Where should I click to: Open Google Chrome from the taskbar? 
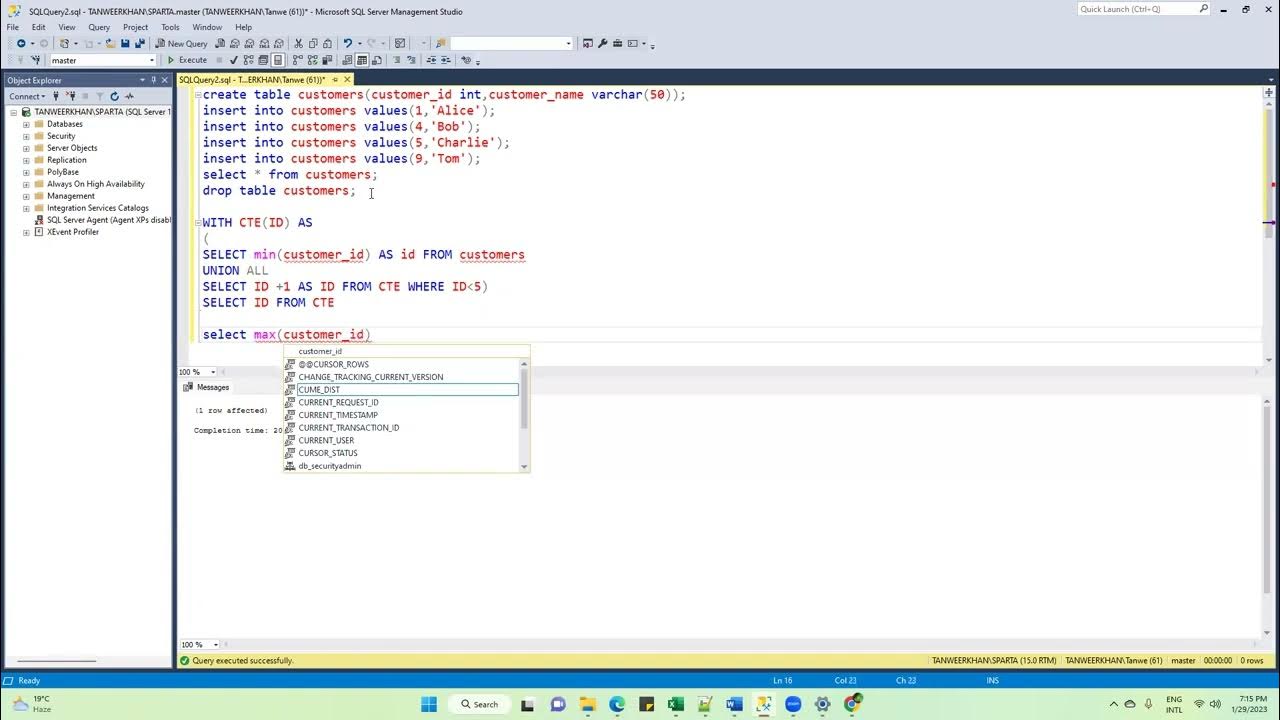(x=852, y=704)
